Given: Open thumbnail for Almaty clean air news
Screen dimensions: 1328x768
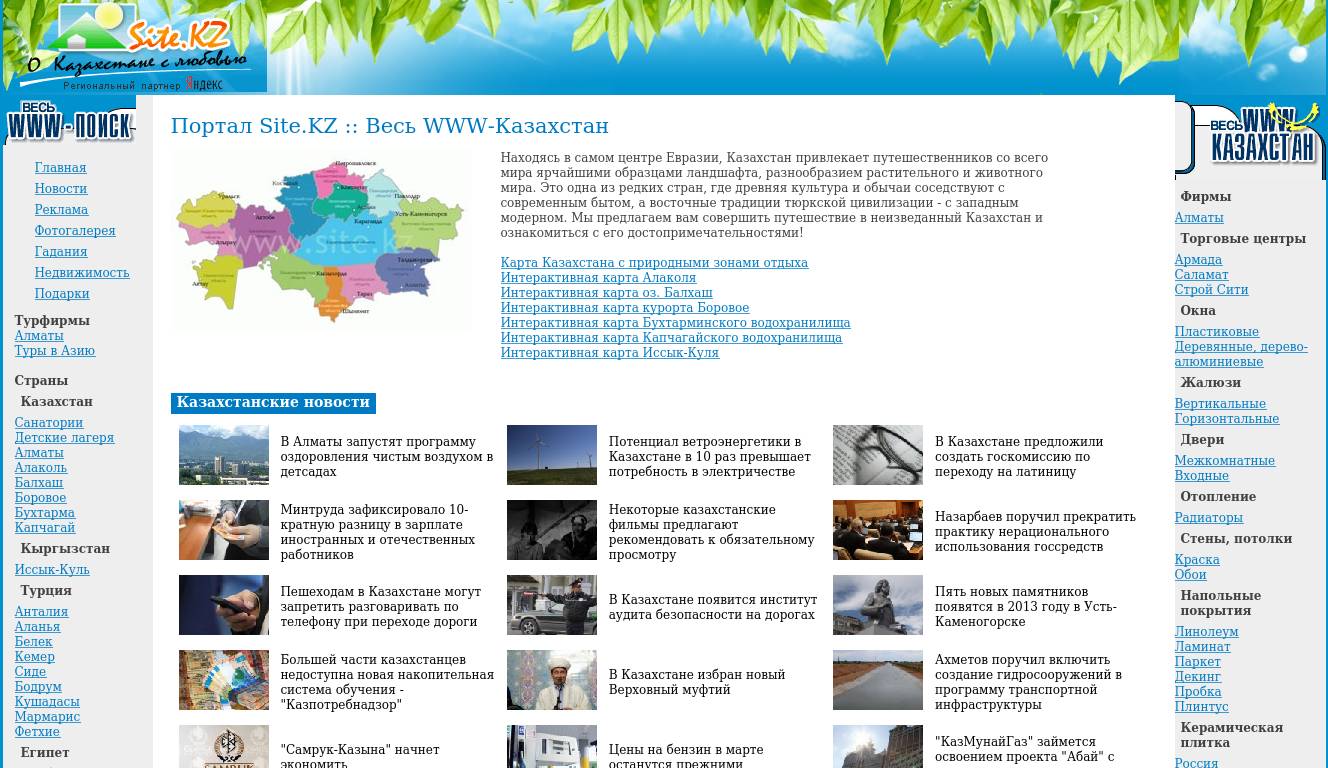Looking at the screenshot, I should [224, 455].
